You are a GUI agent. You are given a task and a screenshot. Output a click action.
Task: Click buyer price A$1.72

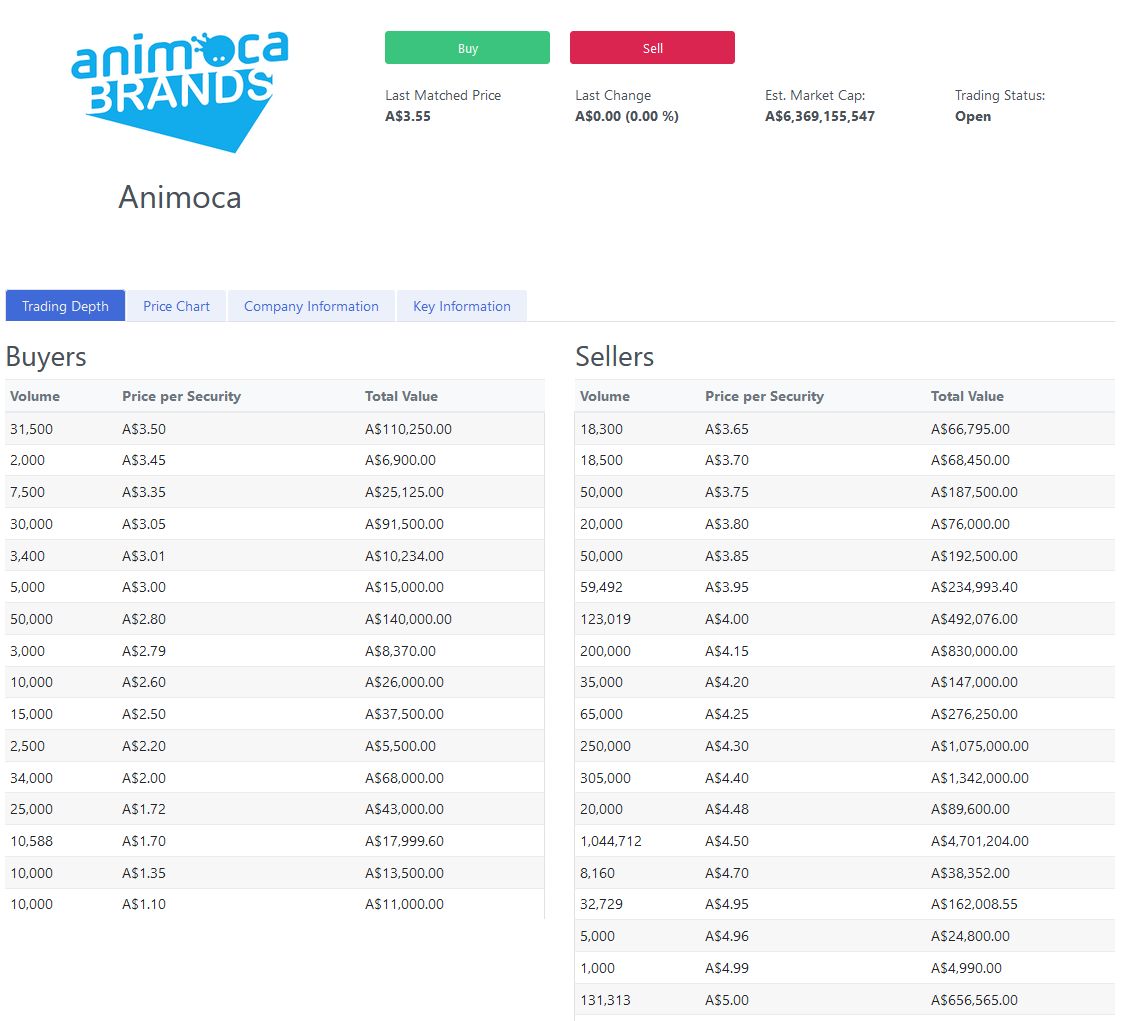click(x=144, y=809)
